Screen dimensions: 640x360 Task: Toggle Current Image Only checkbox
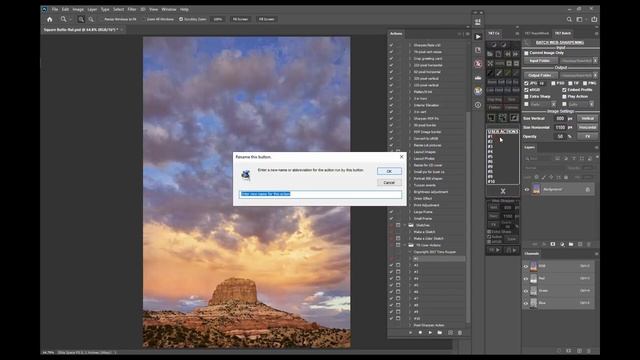[x=527, y=53]
